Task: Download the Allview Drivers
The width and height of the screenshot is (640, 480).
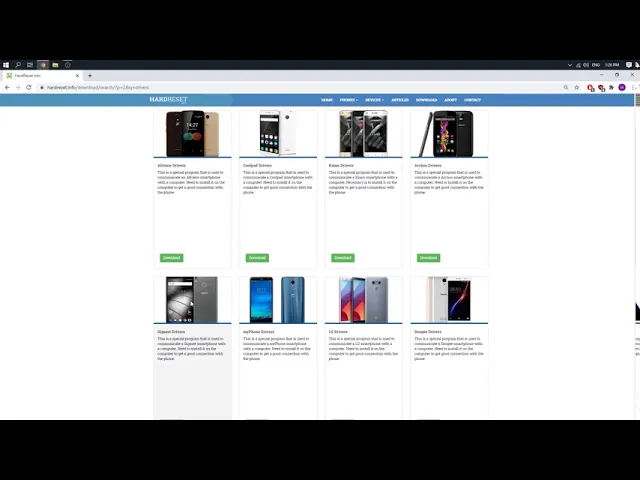Action: coord(171,258)
